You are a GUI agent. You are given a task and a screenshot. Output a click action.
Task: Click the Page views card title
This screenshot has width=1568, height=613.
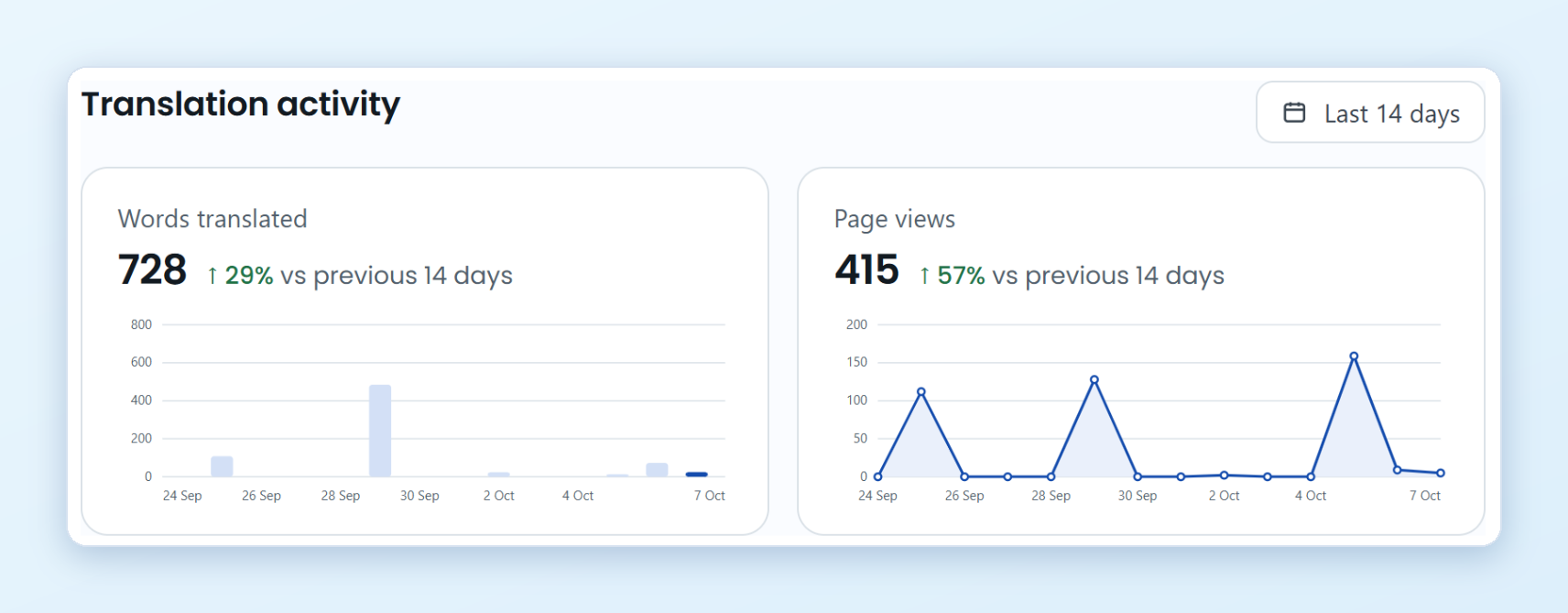(894, 220)
